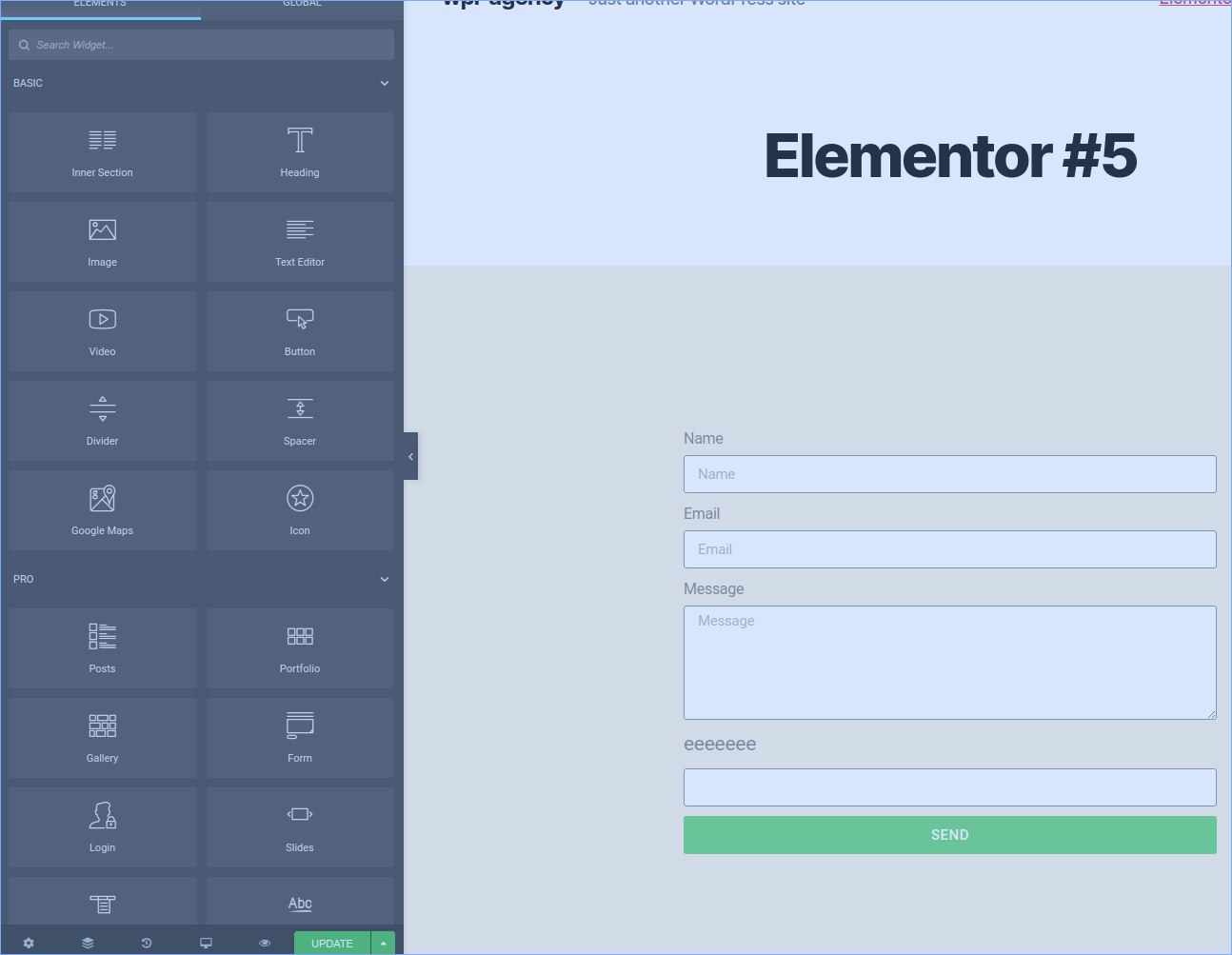Select the Image widget

[103, 242]
